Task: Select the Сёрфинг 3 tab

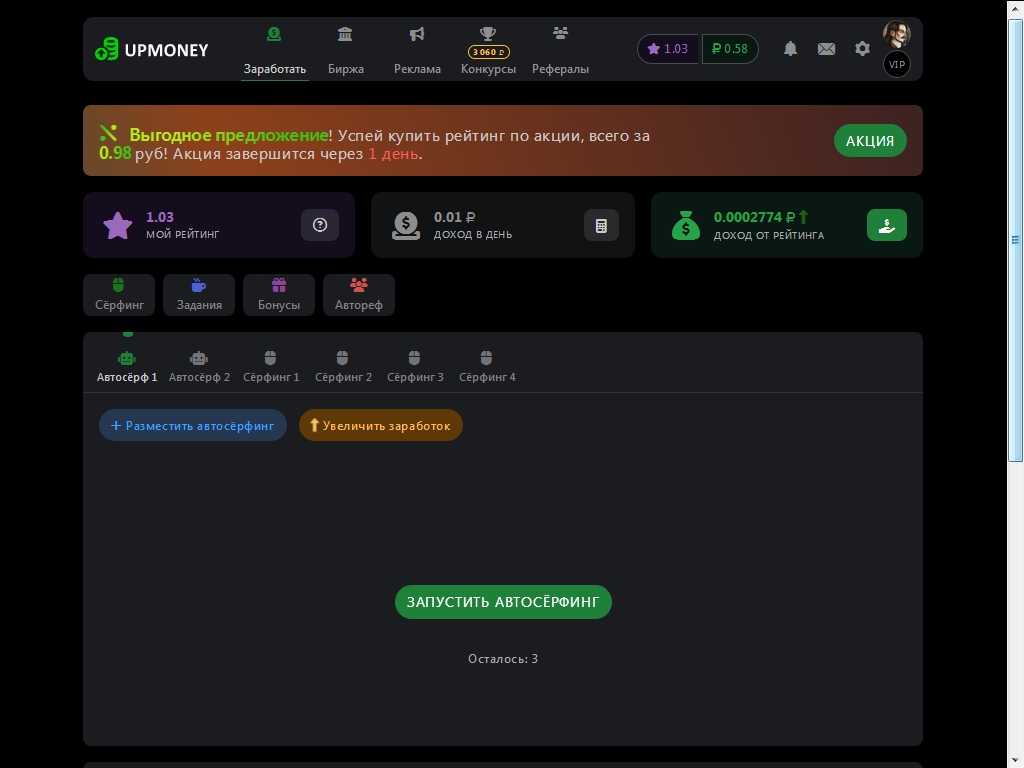Action: pyautogui.click(x=415, y=366)
